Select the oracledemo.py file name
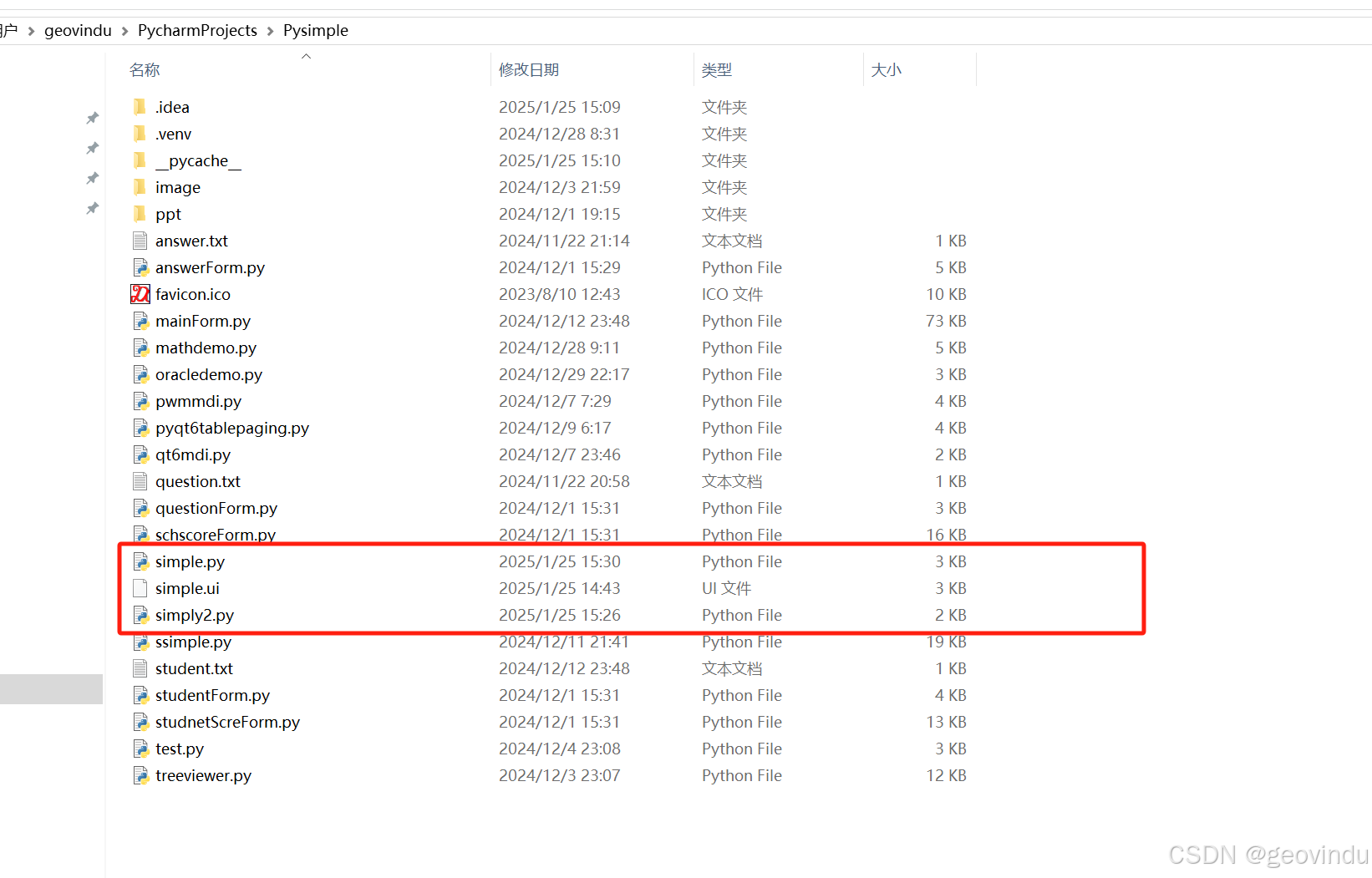 209,374
